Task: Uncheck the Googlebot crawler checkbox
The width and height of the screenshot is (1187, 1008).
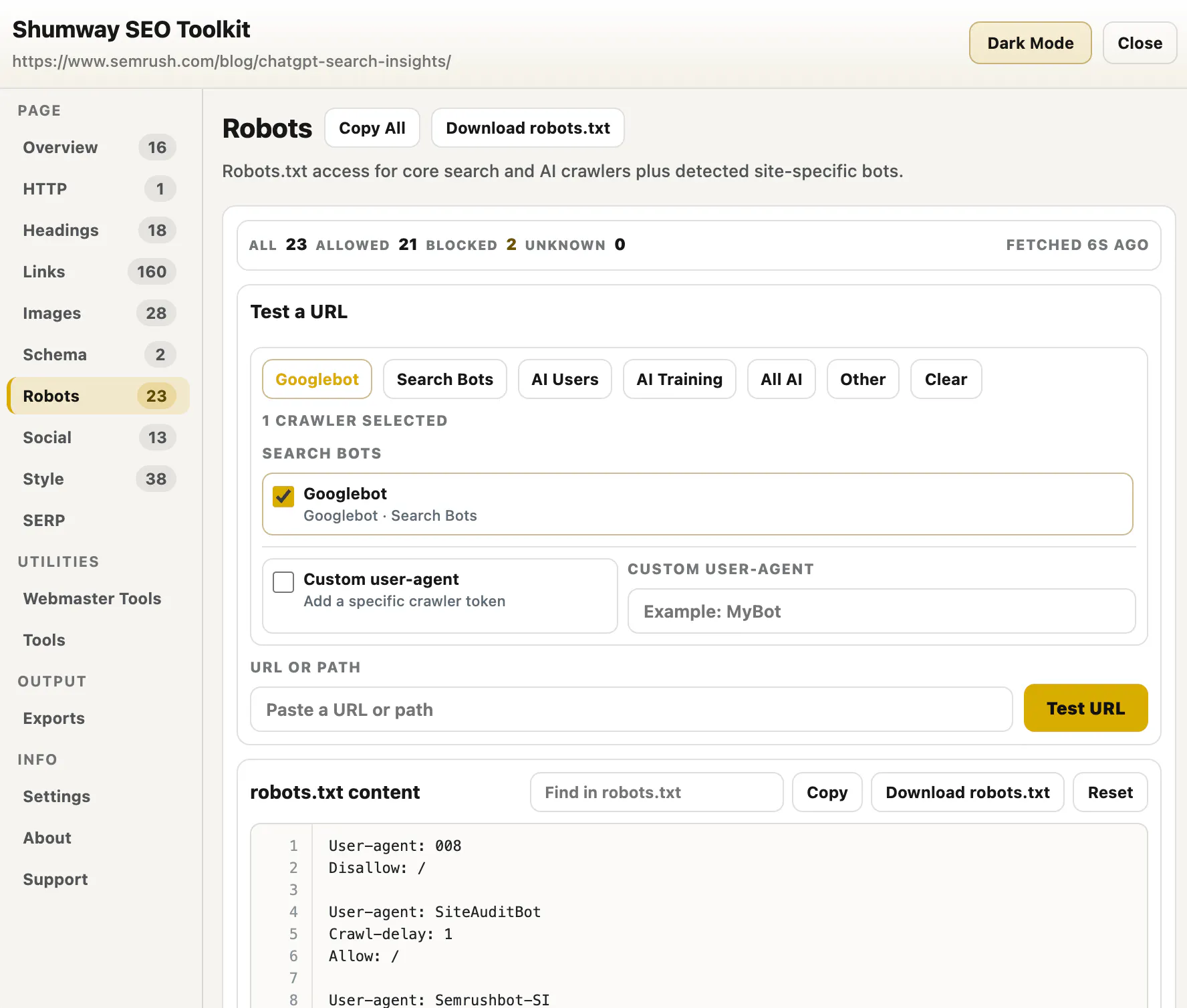Action: point(283,496)
